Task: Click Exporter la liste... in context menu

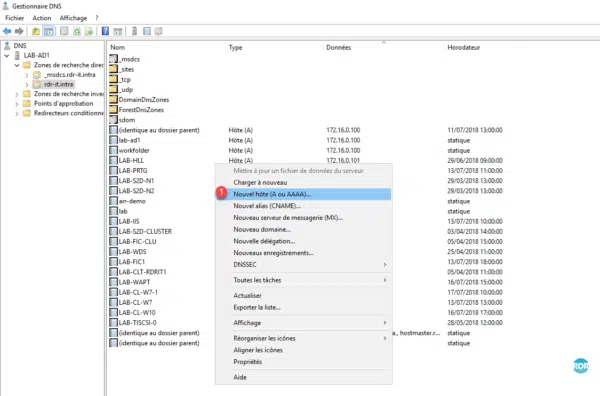Action: click(x=304, y=307)
